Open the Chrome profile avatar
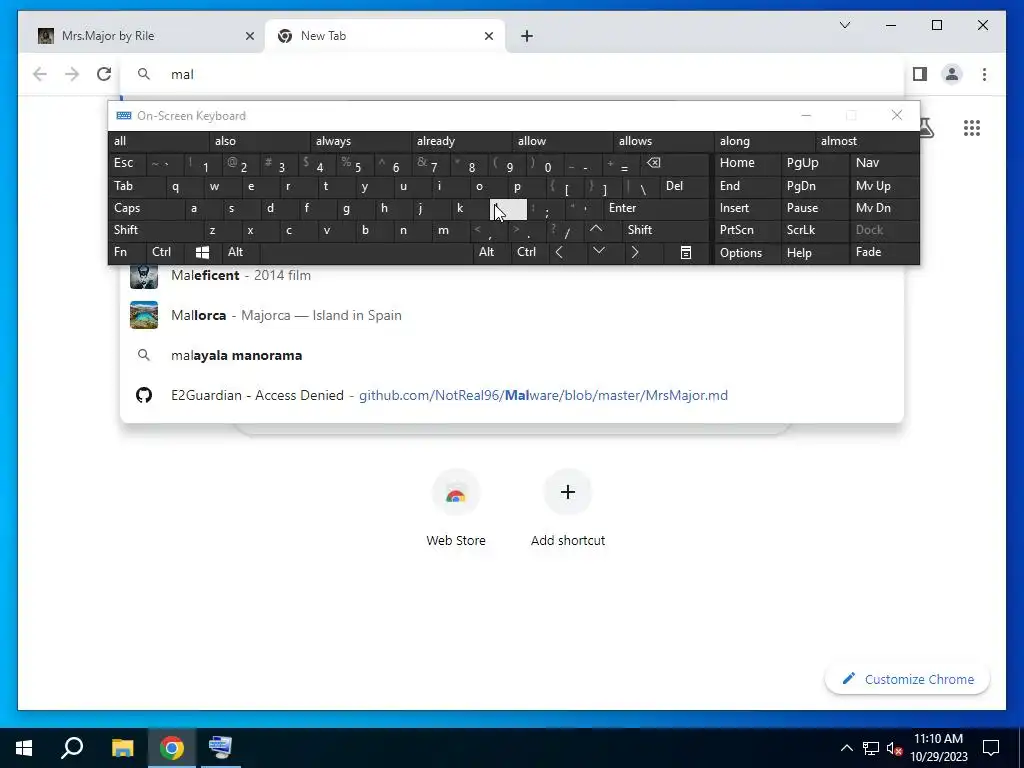Viewport: 1024px width, 768px height. (x=952, y=74)
